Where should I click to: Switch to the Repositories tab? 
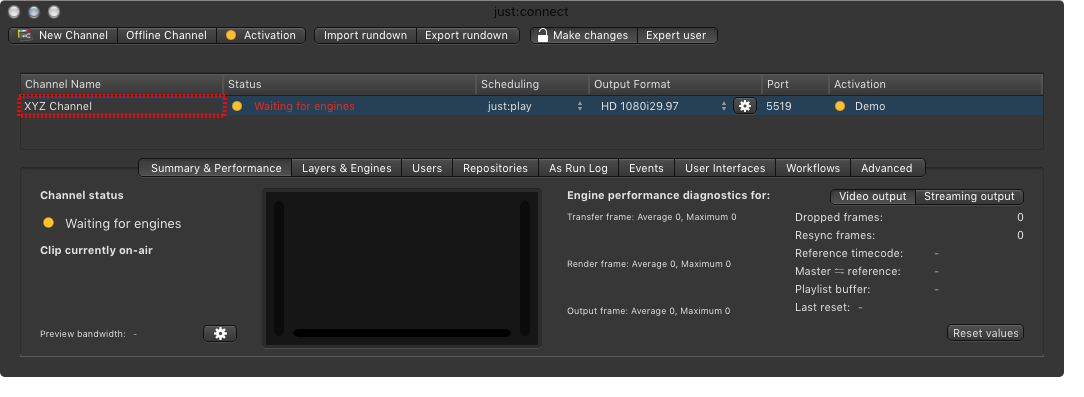tap(495, 168)
